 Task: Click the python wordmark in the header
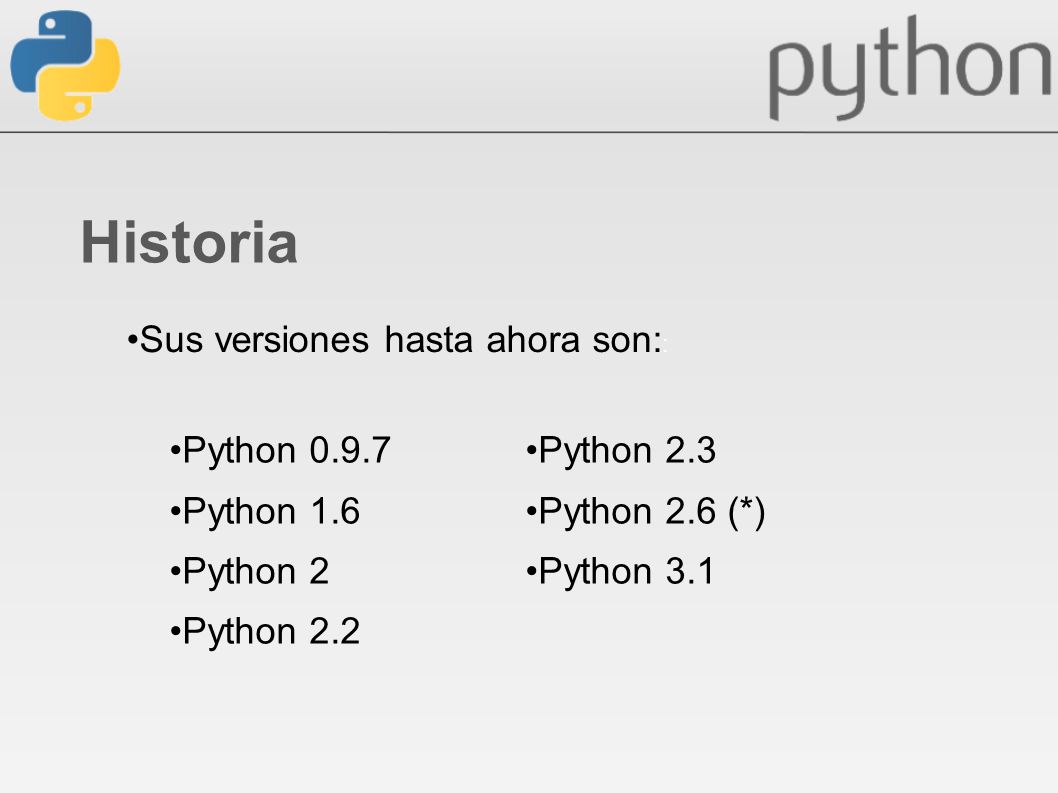point(910,68)
